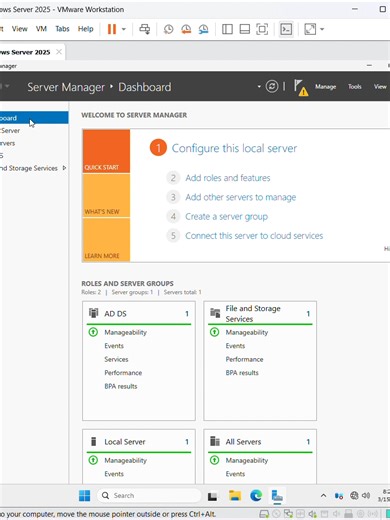Click the stretch guest display icon
This screenshot has width=390, height=520.
coord(310,29)
